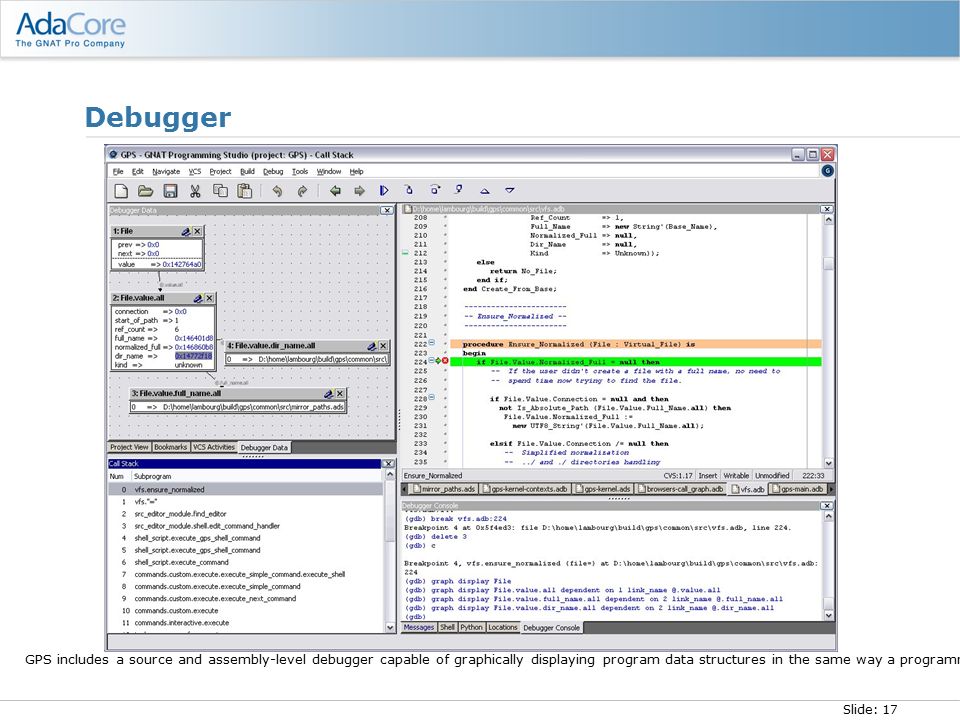Close the Debugger Console panel
This screenshot has width=960, height=720.
coord(827,506)
